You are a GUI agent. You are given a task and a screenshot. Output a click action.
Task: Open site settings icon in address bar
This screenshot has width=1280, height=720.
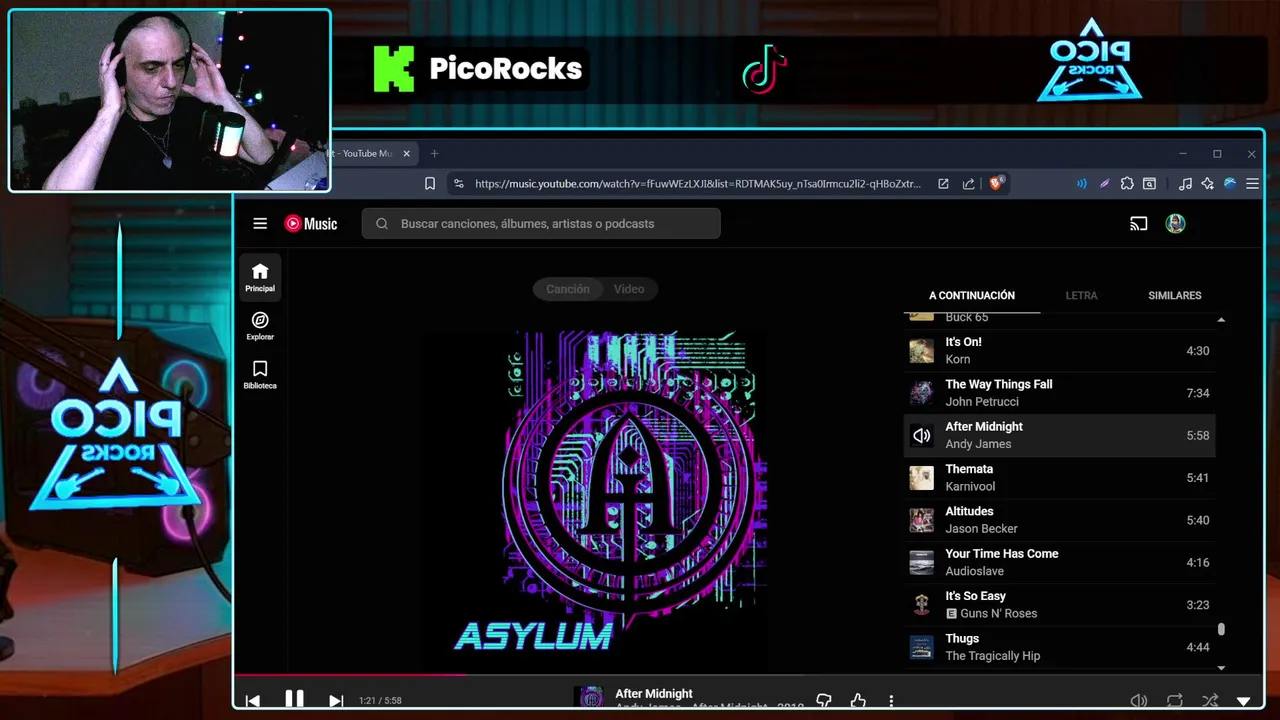(x=458, y=184)
